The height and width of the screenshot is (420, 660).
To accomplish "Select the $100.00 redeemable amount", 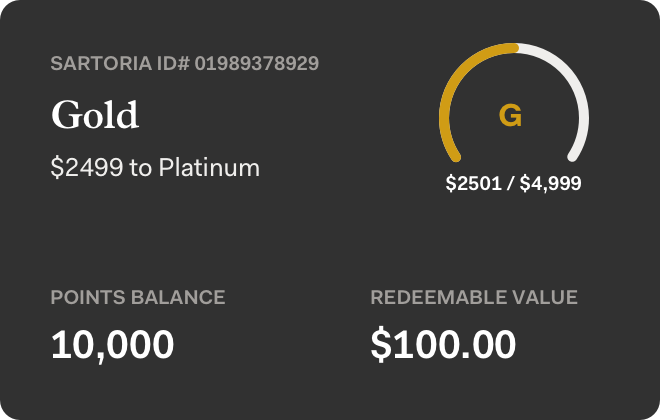I will 443,344.
